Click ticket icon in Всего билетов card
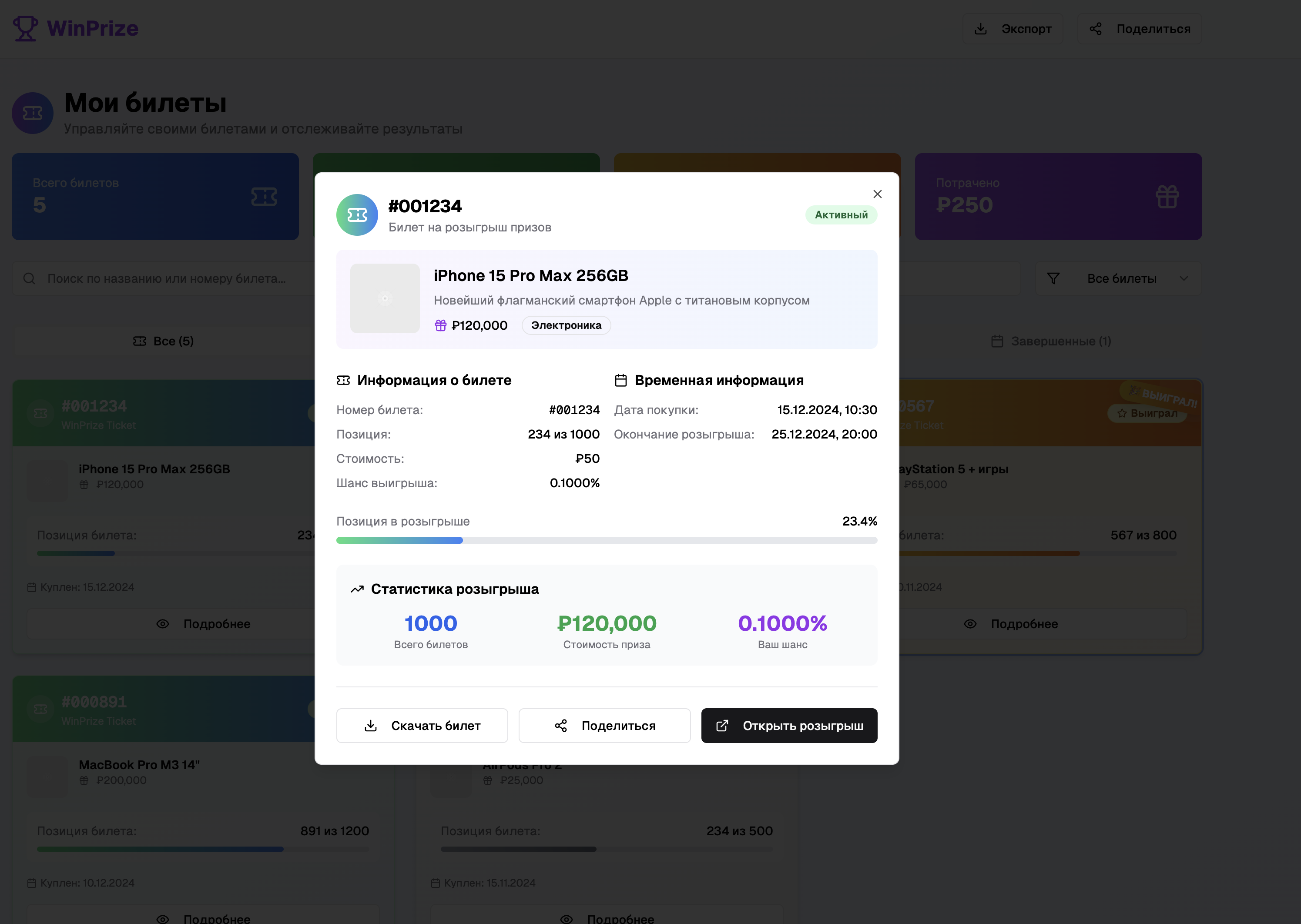Image resolution: width=1301 pixels, height=924 pixels. (x=264, y=197)
